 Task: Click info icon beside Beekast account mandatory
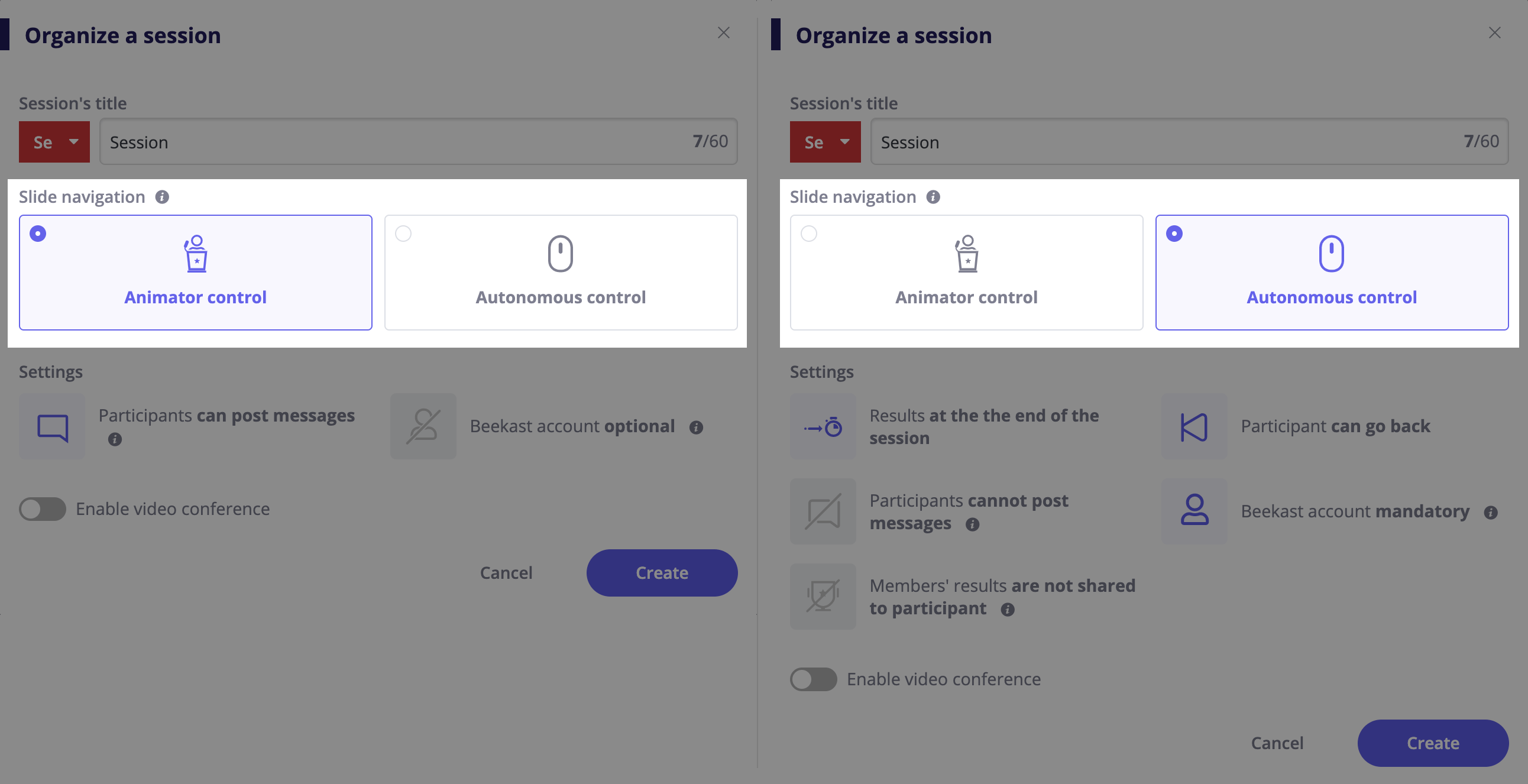(1491, 513)
